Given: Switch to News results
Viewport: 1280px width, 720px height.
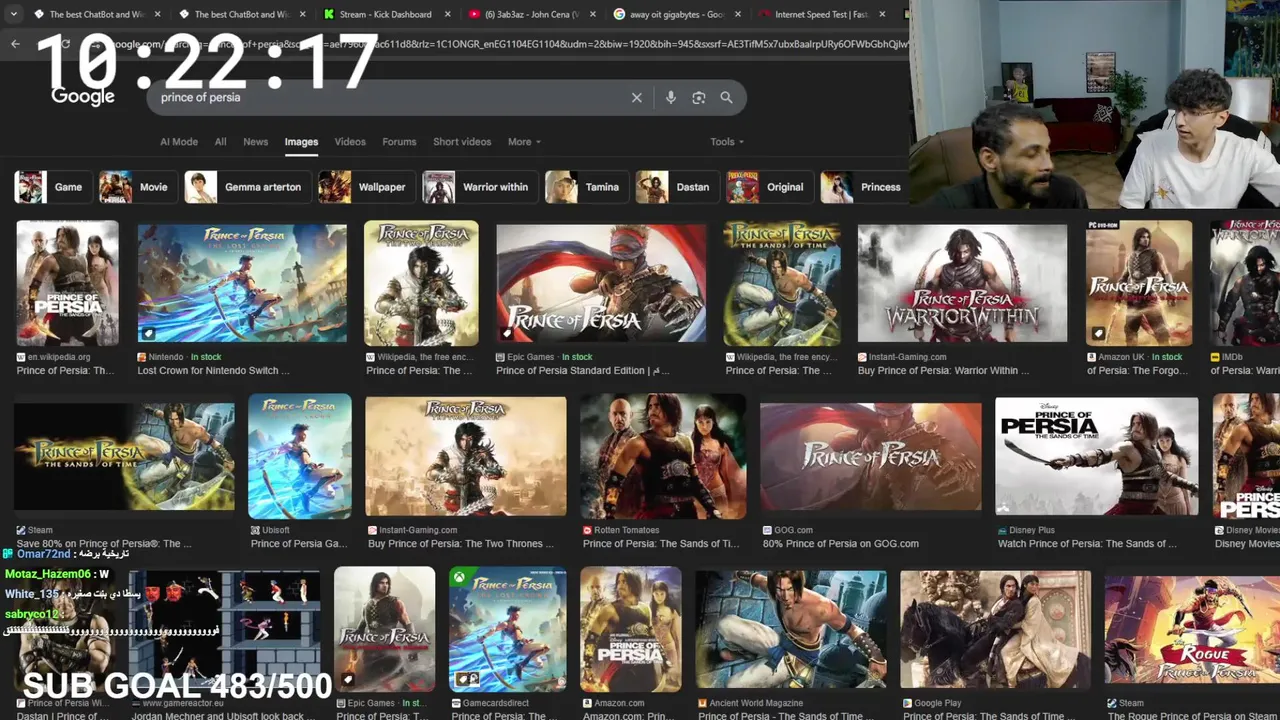Looking at the screenshot, I should coord(256,142).
